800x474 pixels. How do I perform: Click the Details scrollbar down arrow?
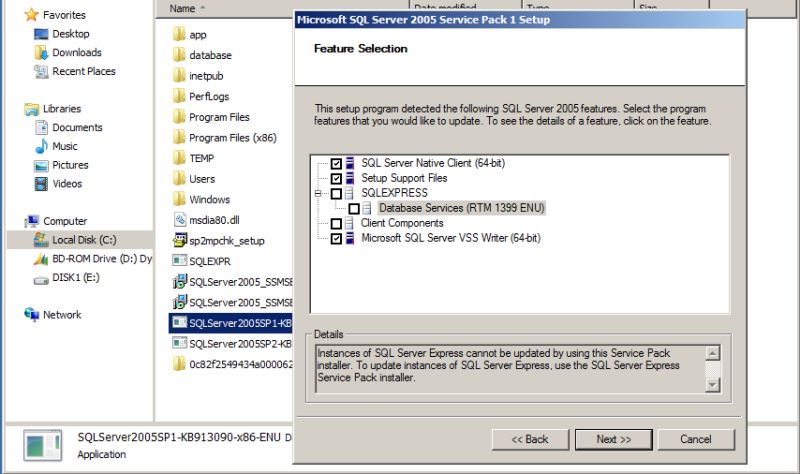[x=712, y=385]
